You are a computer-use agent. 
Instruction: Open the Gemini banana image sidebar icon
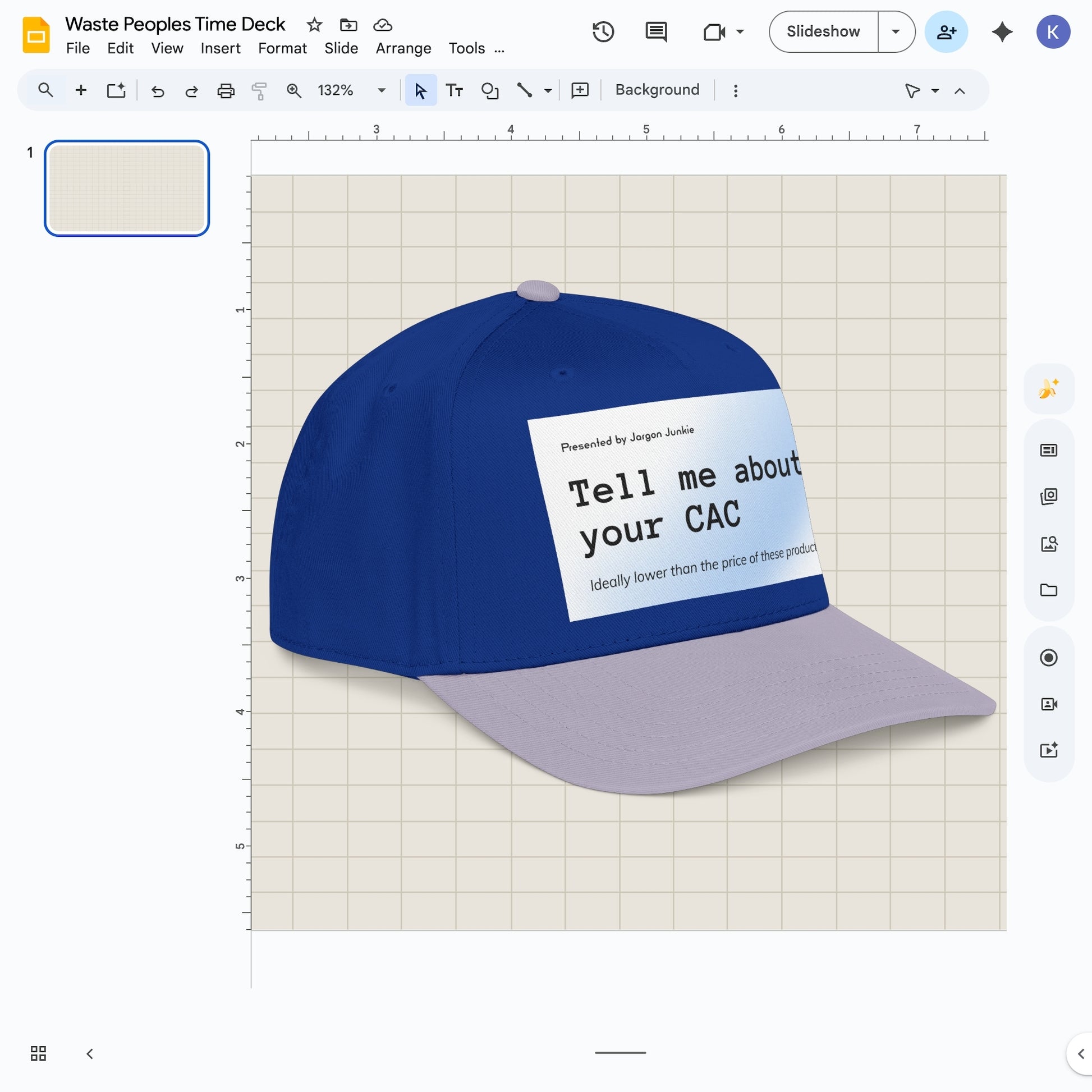(x=1048, y=387)
